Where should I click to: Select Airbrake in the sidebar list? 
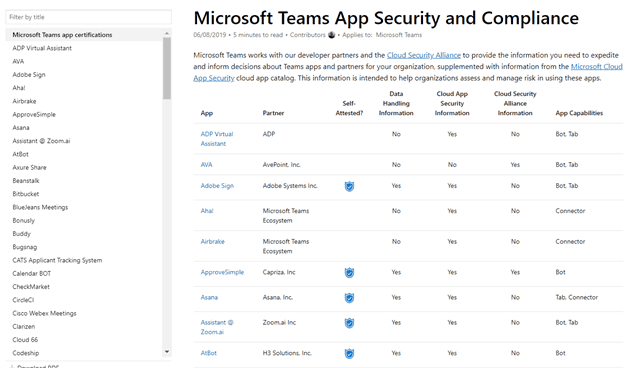click(x=24, y=101)
